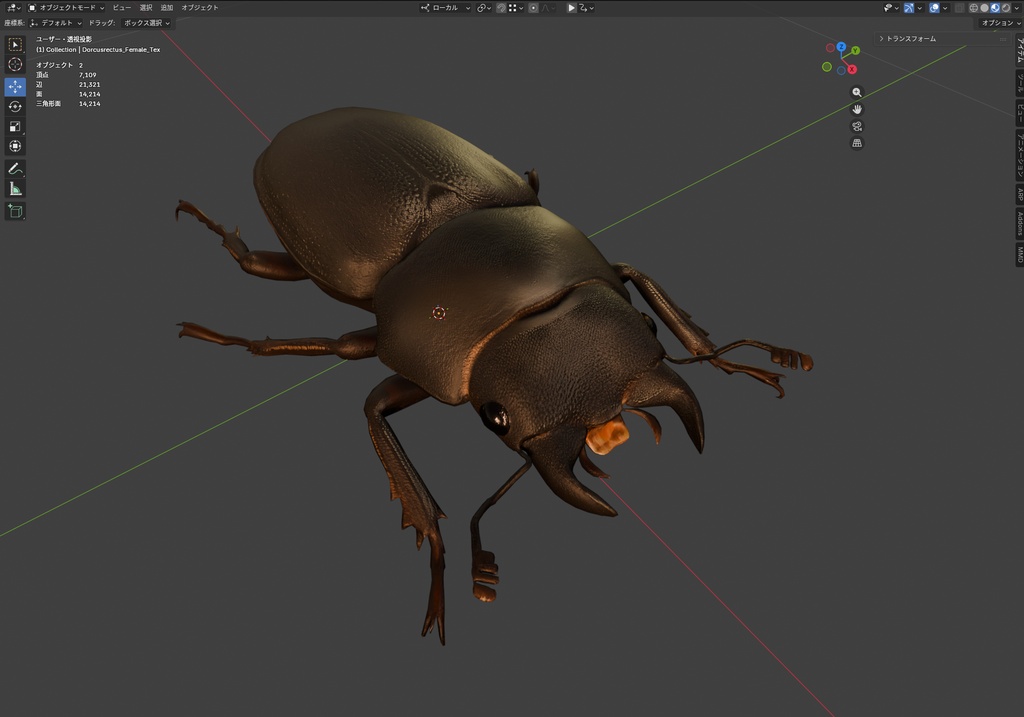
Task: Switch to rendered shading
Action: click(1006, 8)
